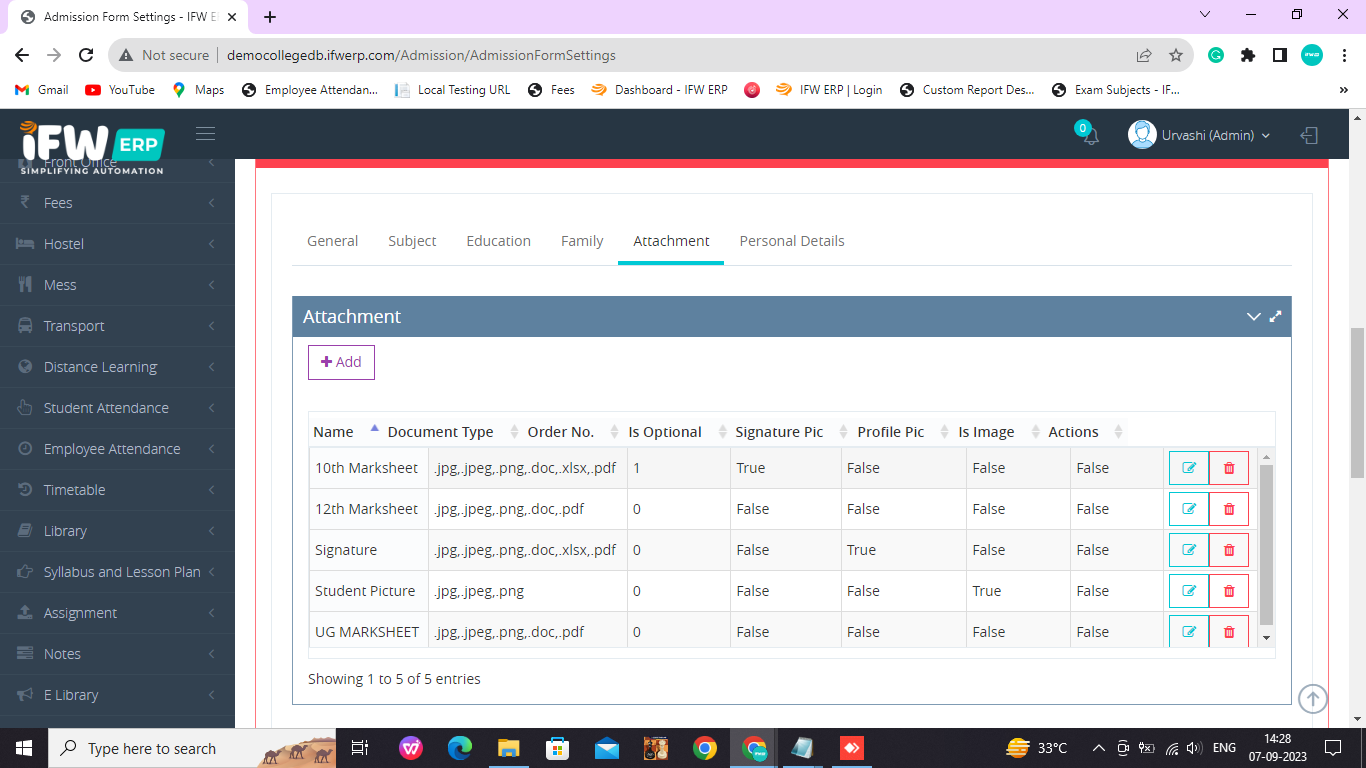1366x768 pixels.
Task: Sort the table by Name column
Action: click(x=345, y=432)
